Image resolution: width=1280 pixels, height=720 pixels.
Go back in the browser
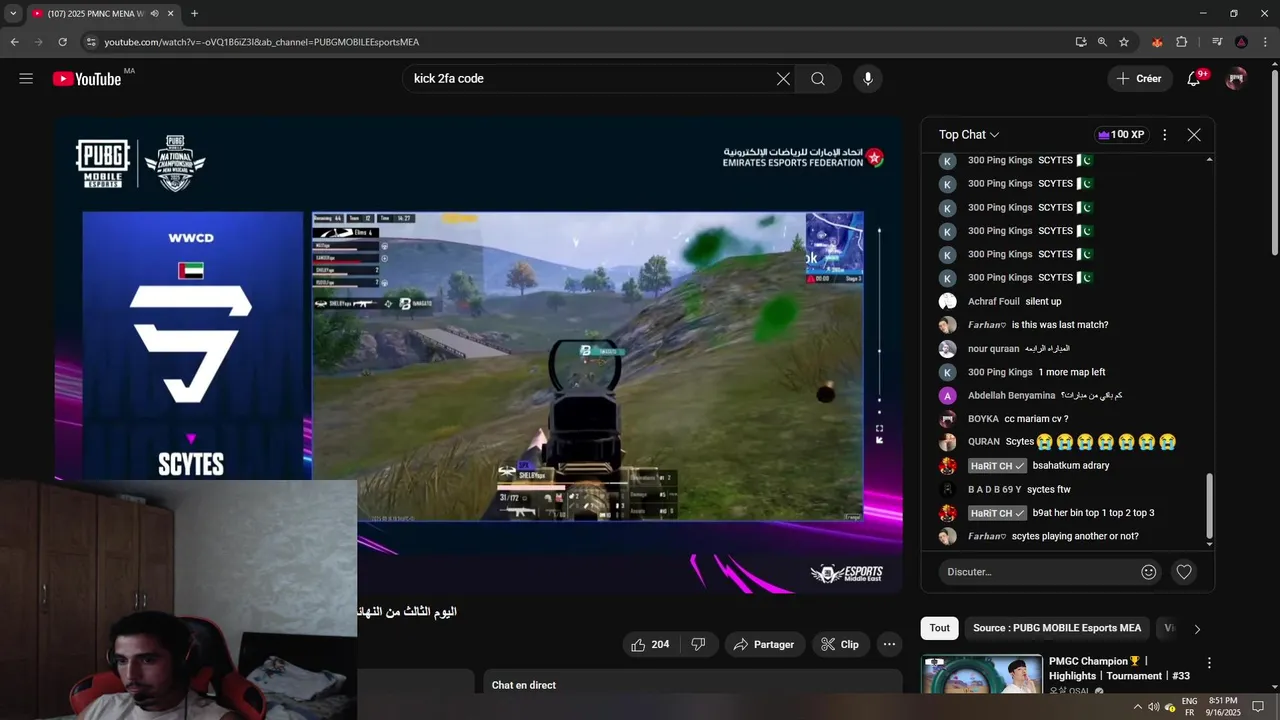15,42
